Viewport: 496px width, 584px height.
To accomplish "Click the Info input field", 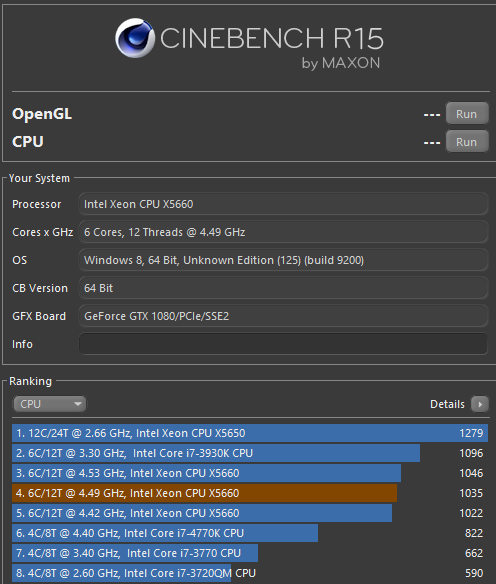I will point(283,344).
